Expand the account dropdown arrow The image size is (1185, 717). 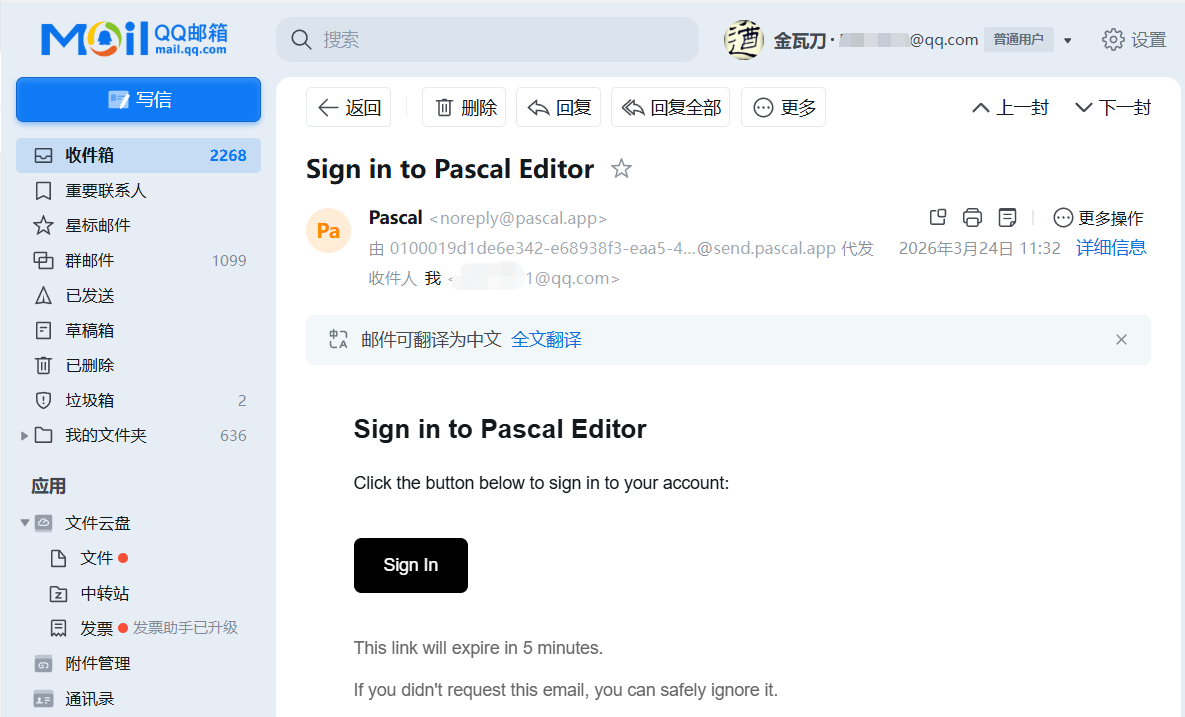point(1068,41)
